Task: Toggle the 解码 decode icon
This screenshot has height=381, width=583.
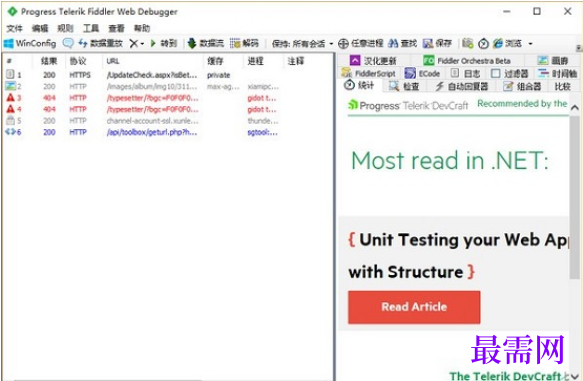Action: tap(235, 43)
